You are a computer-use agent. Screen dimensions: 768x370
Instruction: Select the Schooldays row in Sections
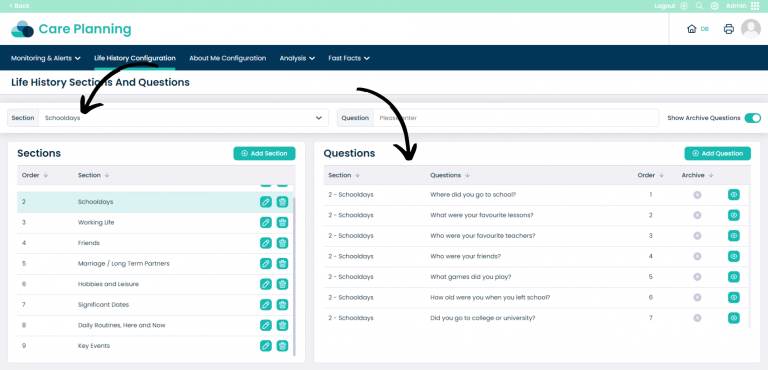coord(155,202)
